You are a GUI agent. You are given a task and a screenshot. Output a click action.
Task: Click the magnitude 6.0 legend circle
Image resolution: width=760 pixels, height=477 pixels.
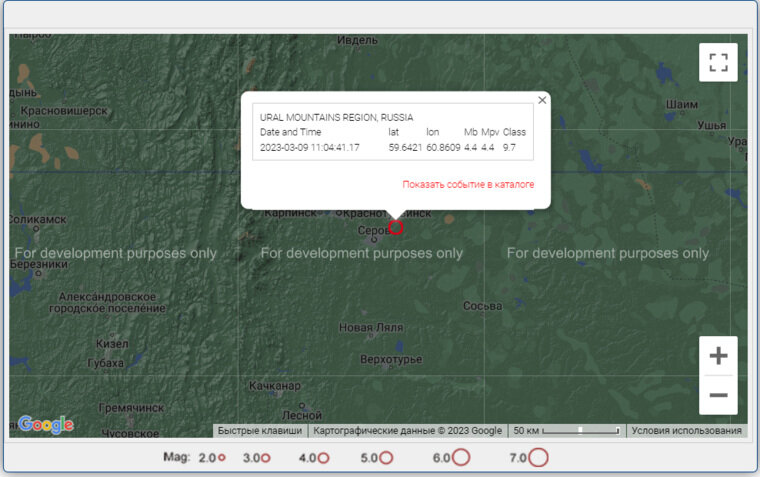(x=461, y=457)
